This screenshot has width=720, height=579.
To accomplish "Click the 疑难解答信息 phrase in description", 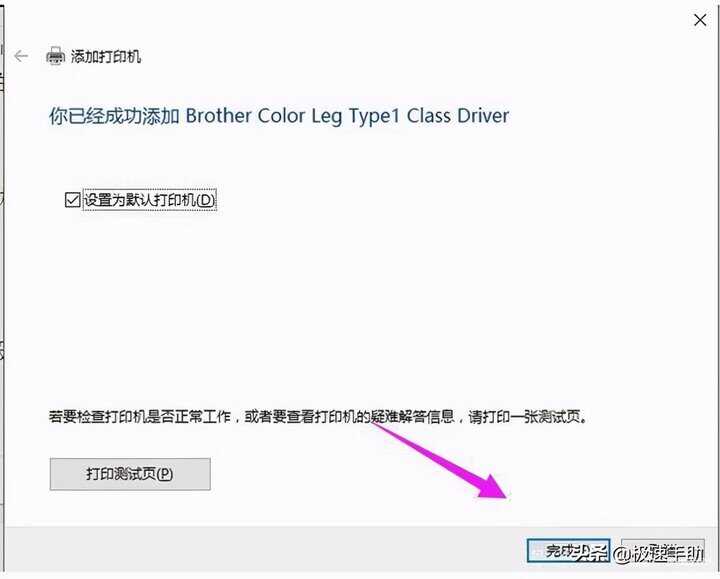I will tap(412, 417).
